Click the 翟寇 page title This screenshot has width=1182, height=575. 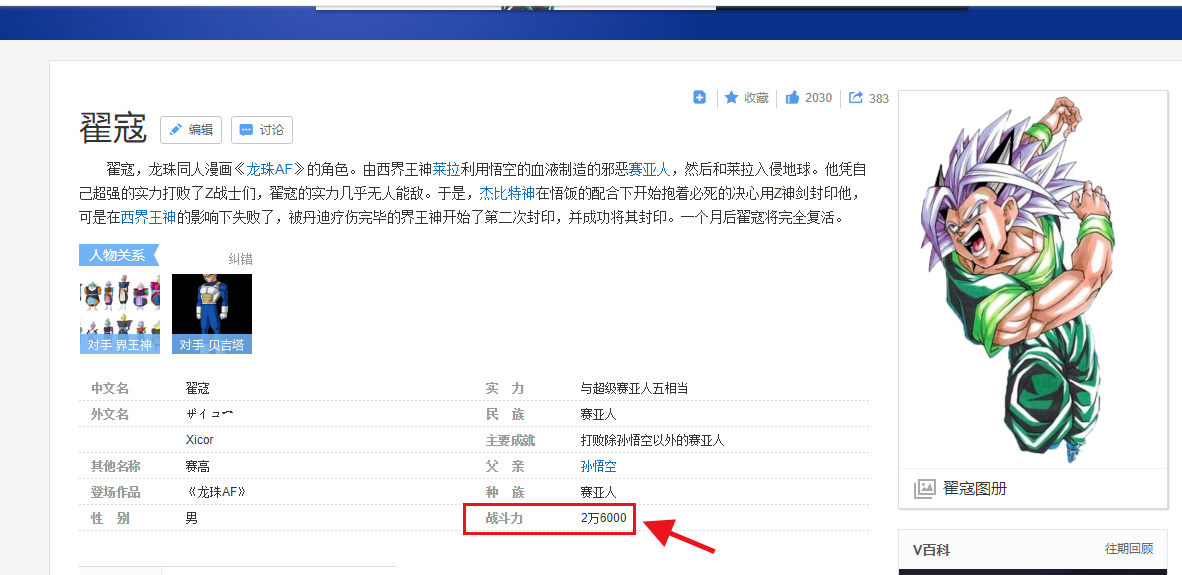[113, 129]
